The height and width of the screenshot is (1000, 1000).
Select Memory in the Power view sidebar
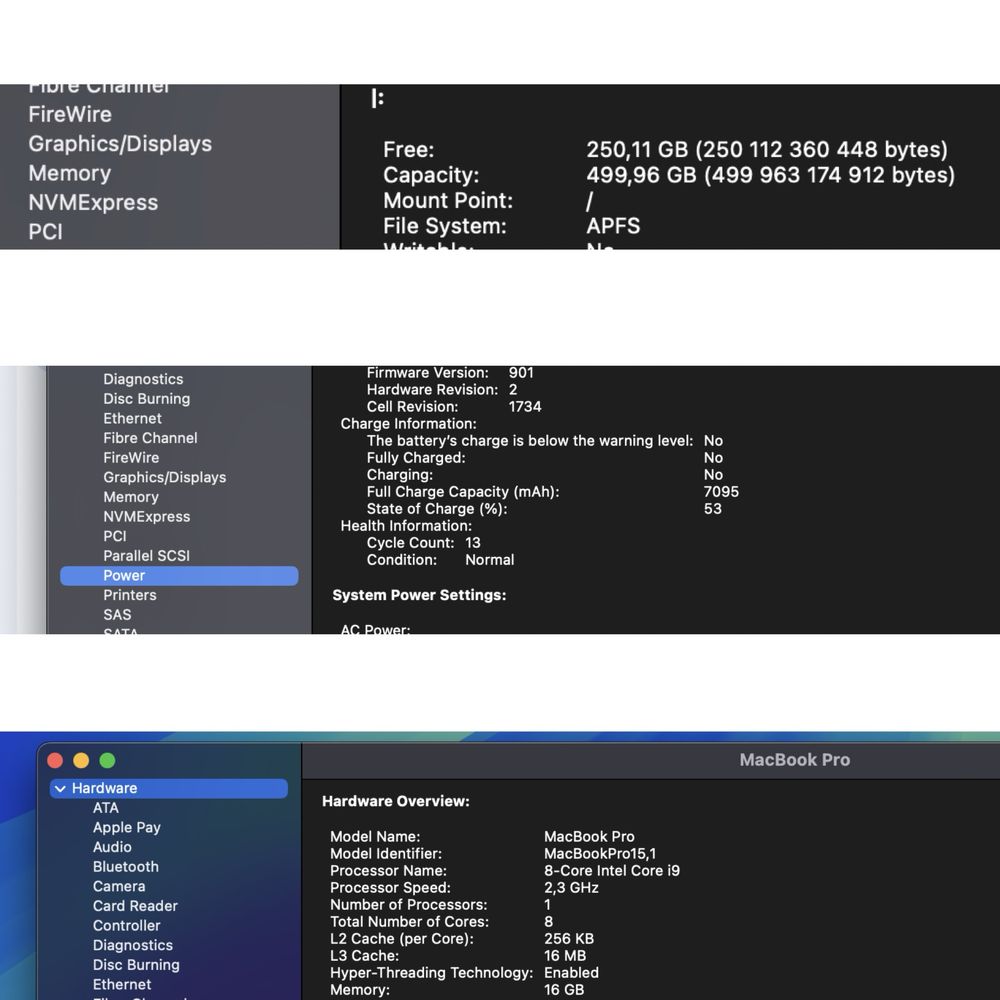131,497
